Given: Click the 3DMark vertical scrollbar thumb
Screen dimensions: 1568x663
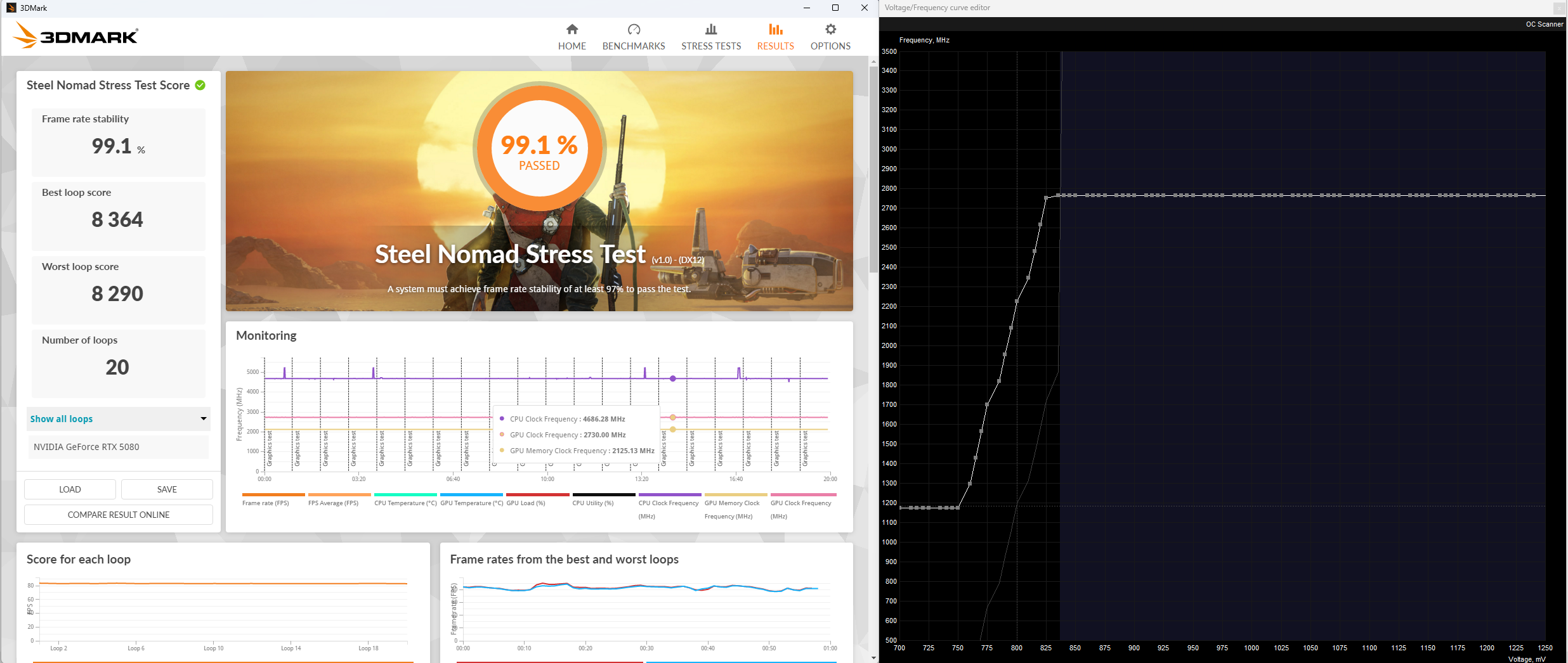Looking at the screenshot, I should pos(873,169).
